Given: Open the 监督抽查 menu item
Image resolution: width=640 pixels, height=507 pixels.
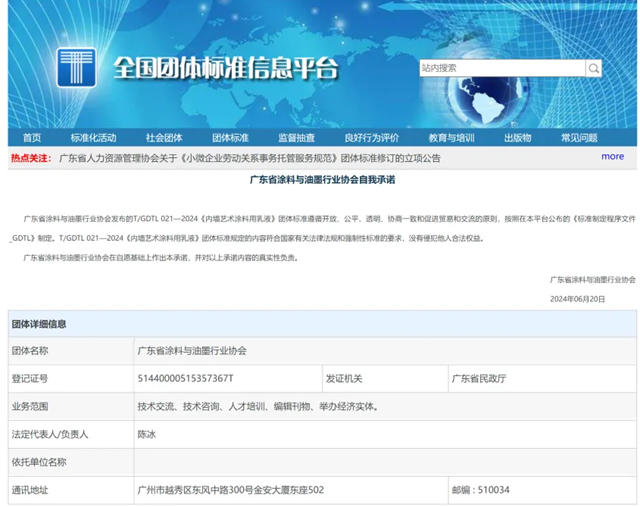Looking at the screenshot, I should point(297,138).
